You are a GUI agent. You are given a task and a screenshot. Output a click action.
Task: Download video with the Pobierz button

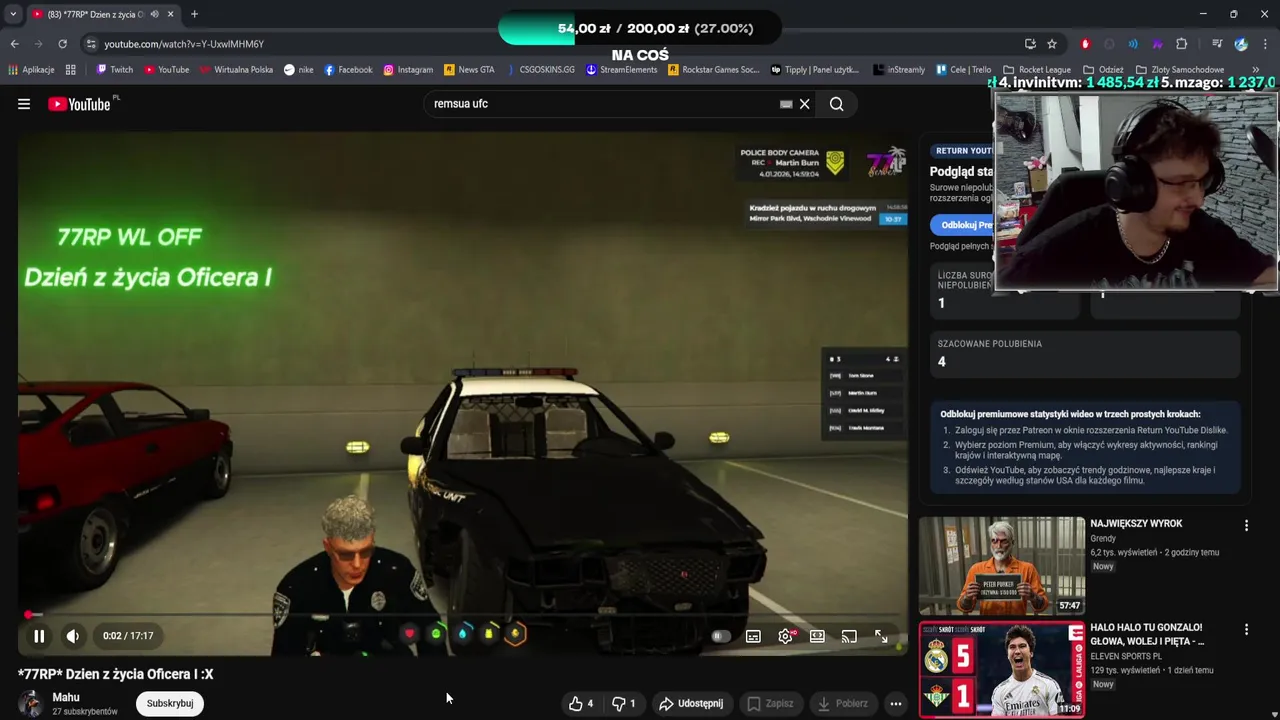pyautogui.click(x=842, y=703)
